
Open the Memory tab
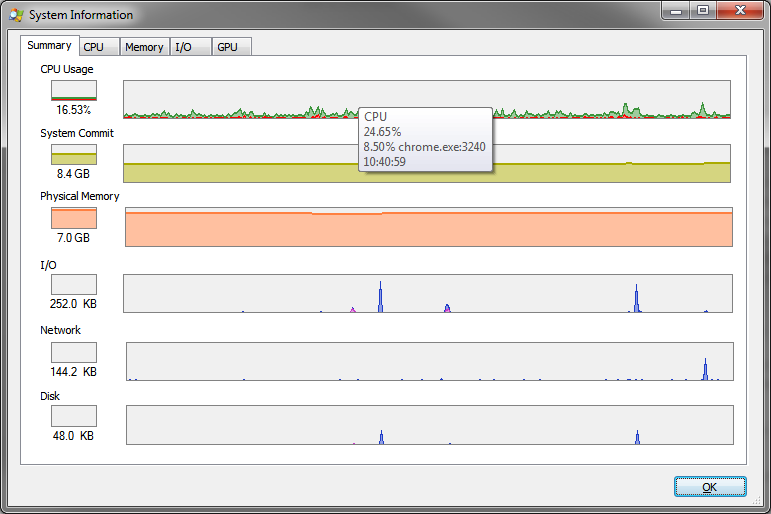(145, 47)
